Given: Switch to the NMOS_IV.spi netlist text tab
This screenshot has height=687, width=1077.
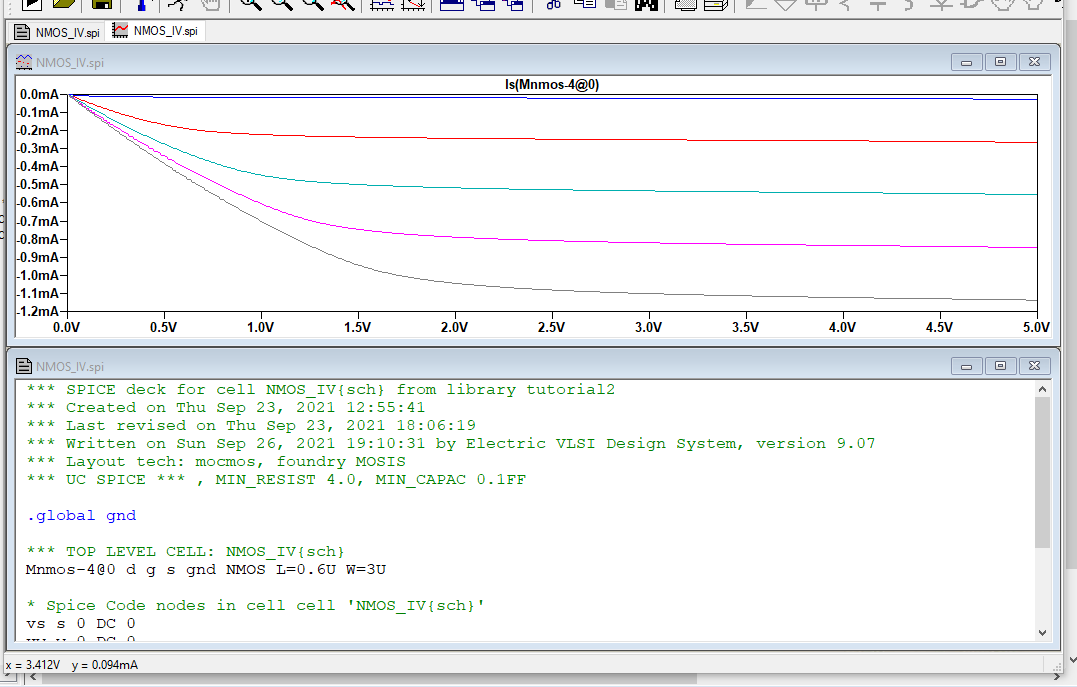Looking at the screenshot, I should 57,32.
